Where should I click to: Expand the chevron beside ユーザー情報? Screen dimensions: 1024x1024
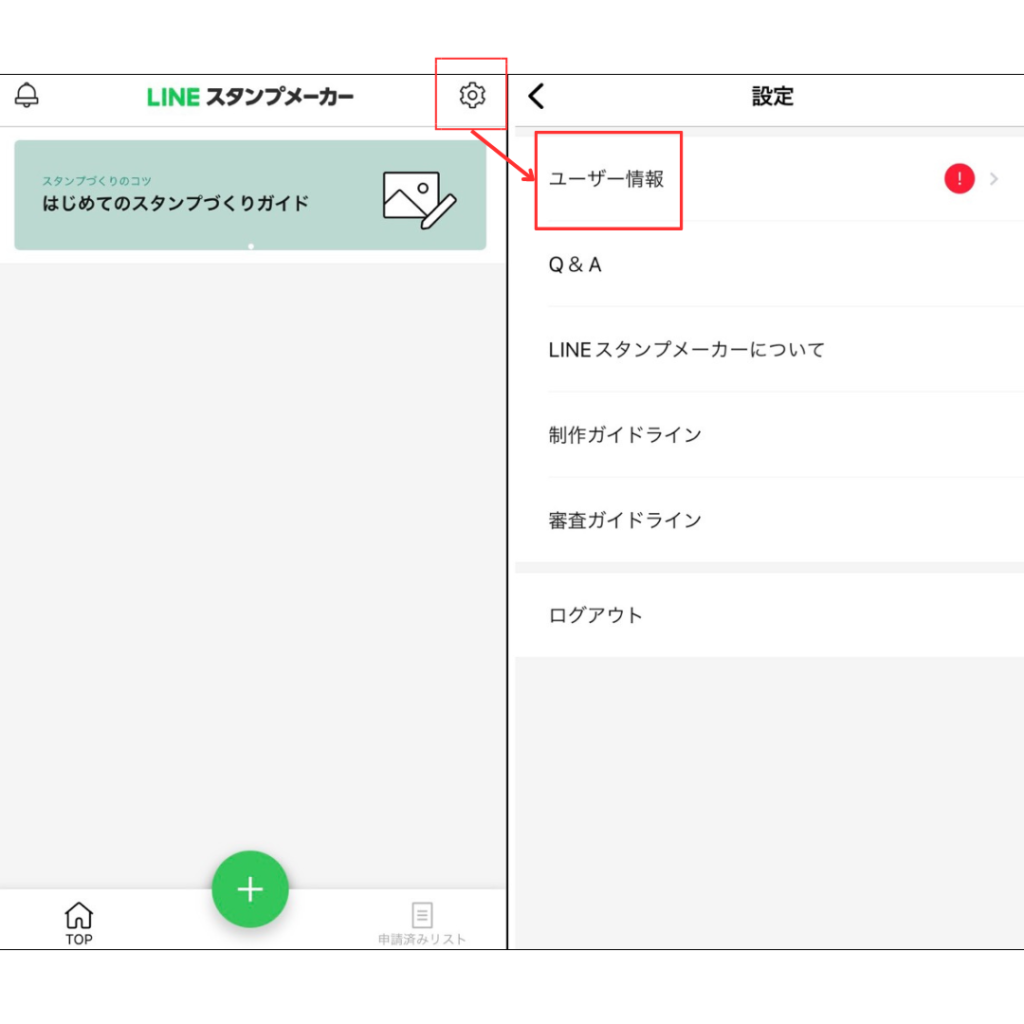coord(994,178)
